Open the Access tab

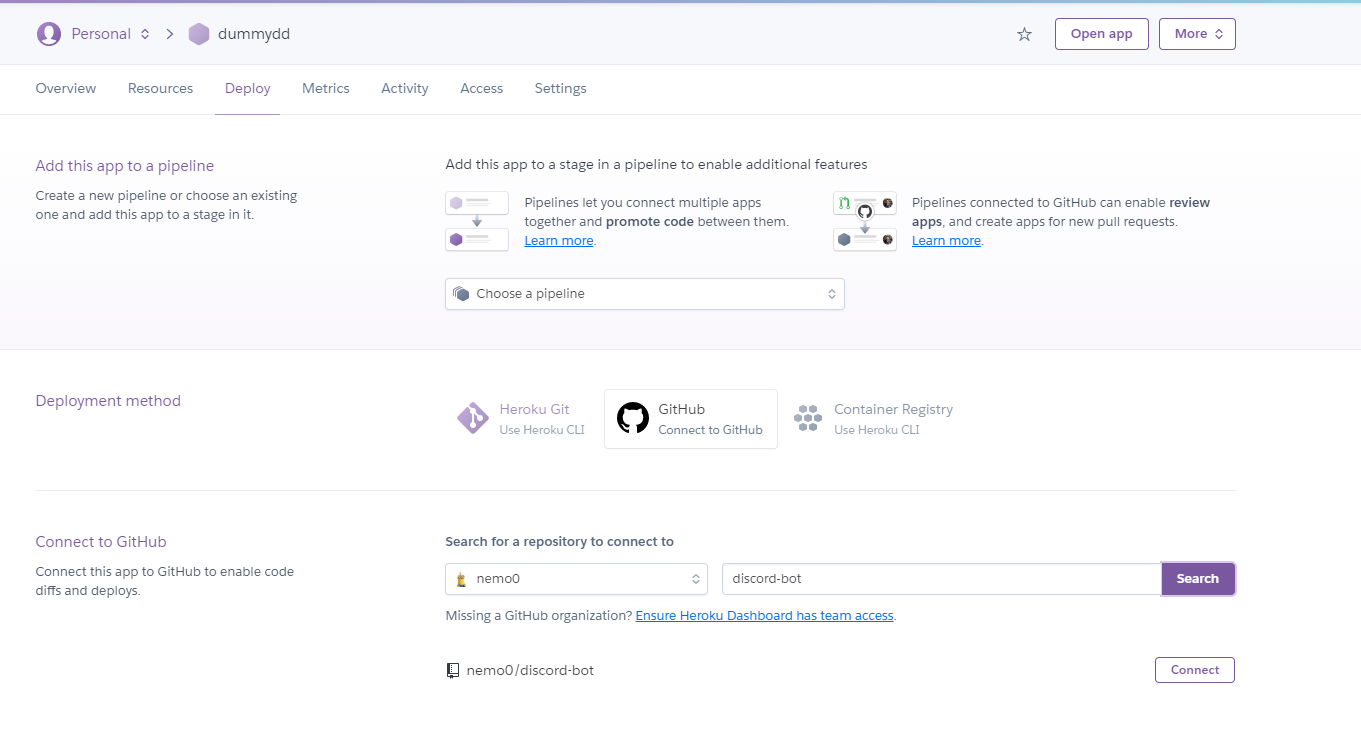pyautogui.click(x=482, y=89)
